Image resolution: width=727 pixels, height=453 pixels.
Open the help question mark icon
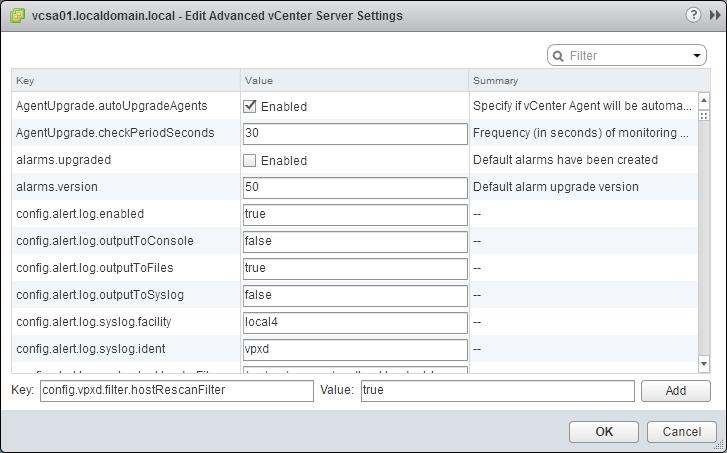[693, 15]
